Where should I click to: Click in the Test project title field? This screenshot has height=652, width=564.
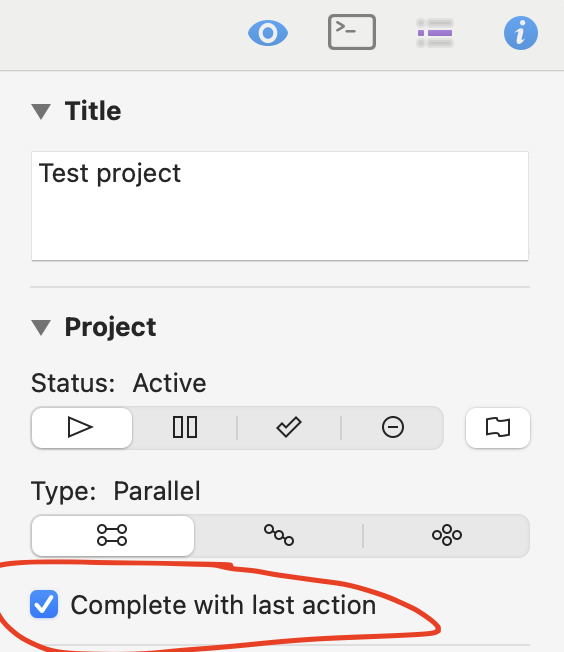coord(280,206)
